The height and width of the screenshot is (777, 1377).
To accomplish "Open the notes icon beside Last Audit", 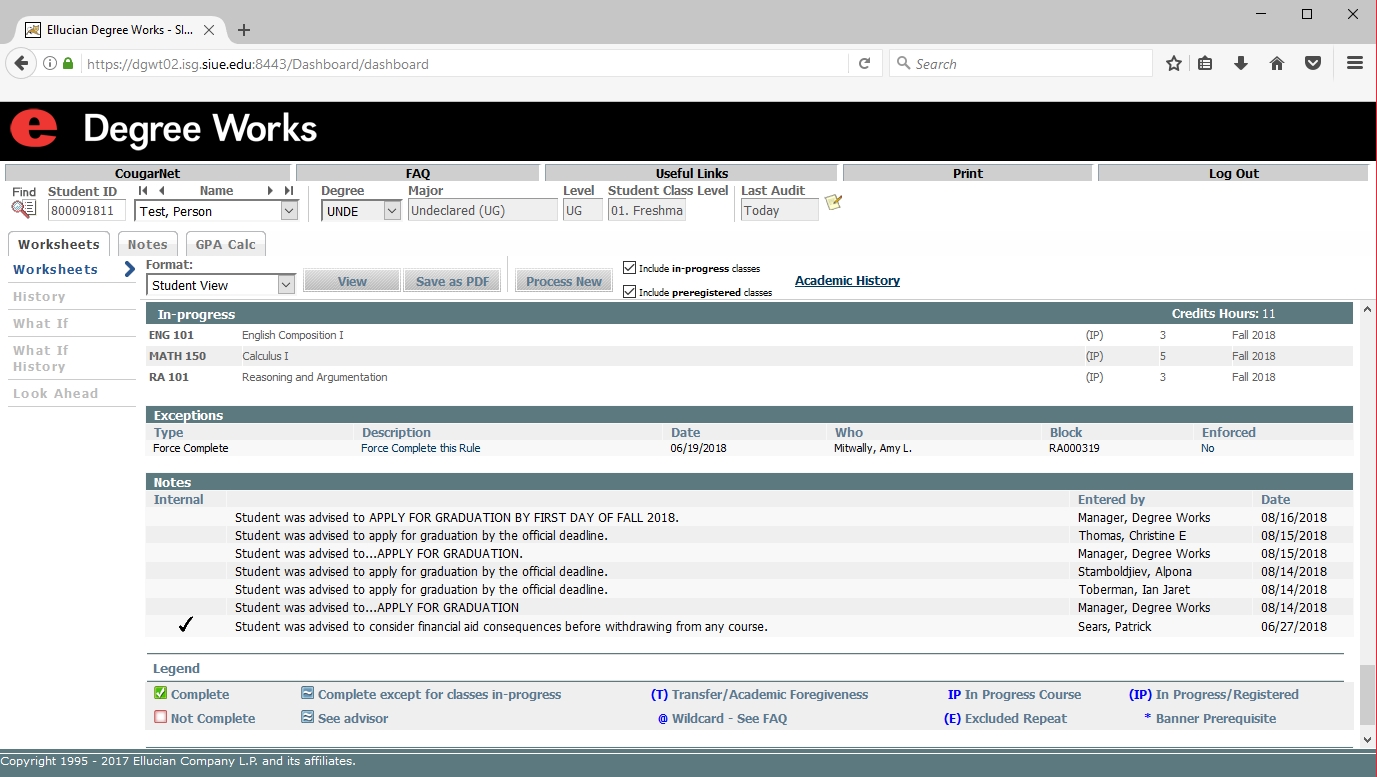I will click(833, 203).
